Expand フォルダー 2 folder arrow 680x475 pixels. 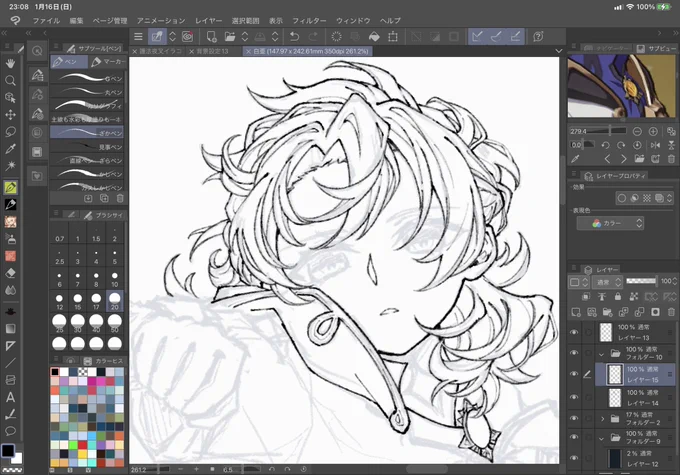602,419
